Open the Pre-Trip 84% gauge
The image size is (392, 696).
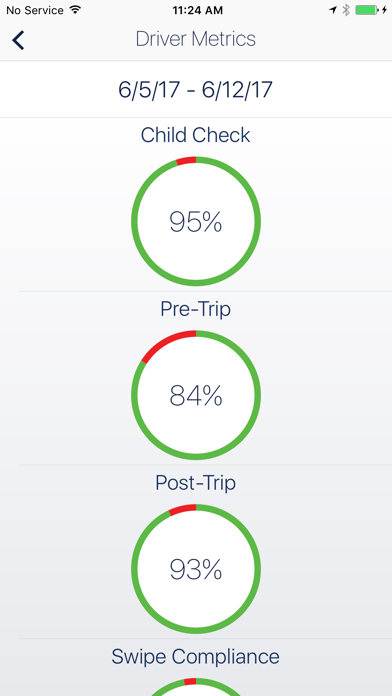pos(196,395)
